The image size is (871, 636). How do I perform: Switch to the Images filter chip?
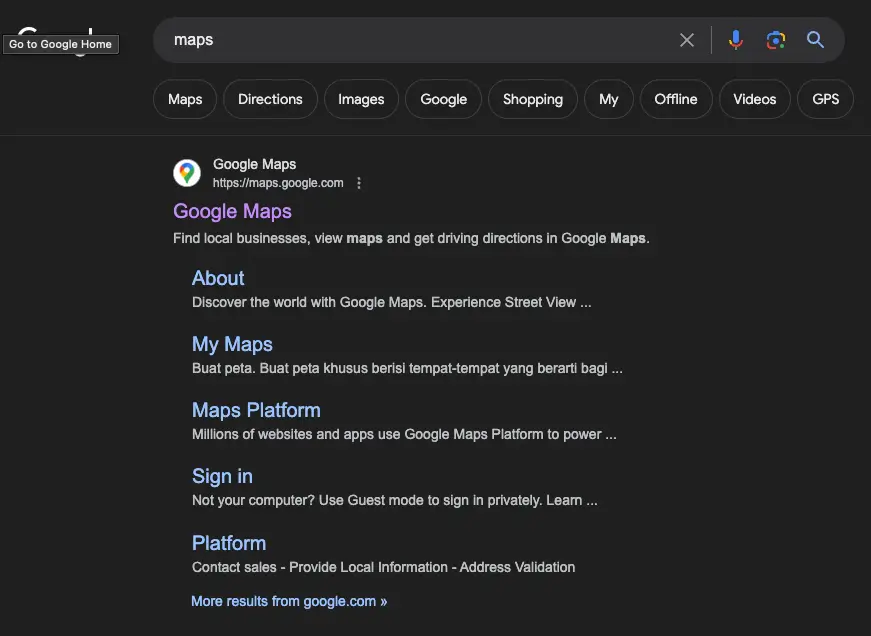coord(361,99)
